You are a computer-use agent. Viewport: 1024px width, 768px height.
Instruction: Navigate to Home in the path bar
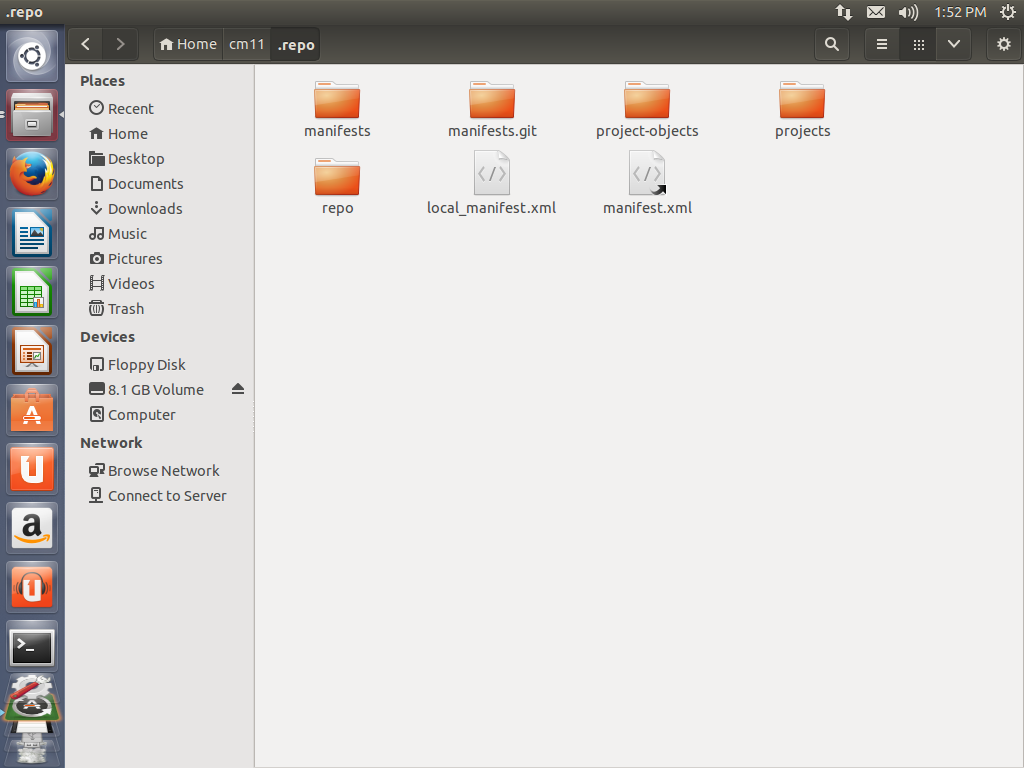click(x=188, y=44)
